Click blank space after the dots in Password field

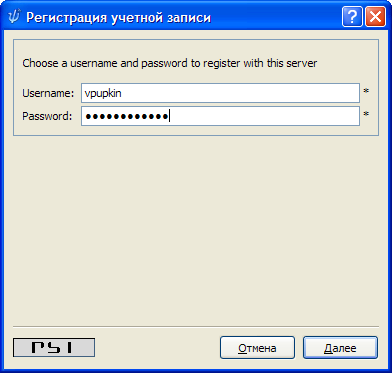click(265, 116)
